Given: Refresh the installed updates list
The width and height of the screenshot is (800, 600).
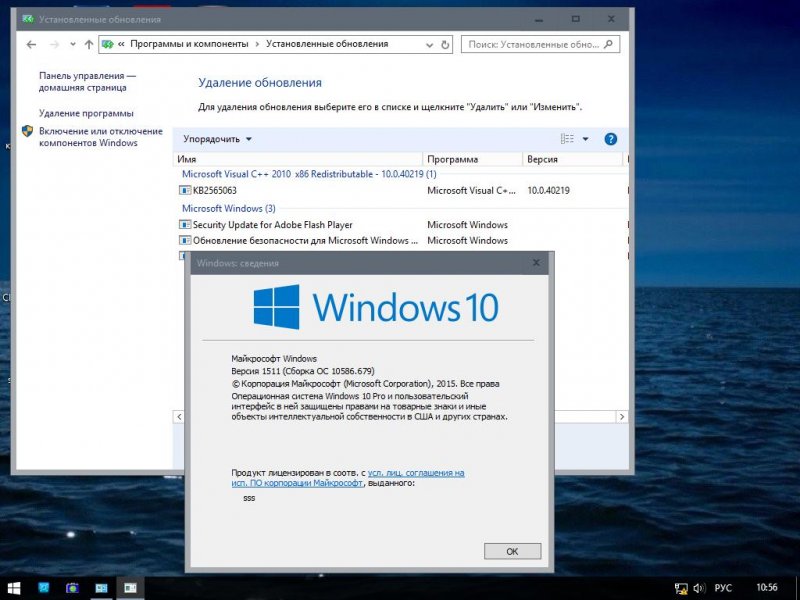Looking at the screenshot, I should (445, 45).
